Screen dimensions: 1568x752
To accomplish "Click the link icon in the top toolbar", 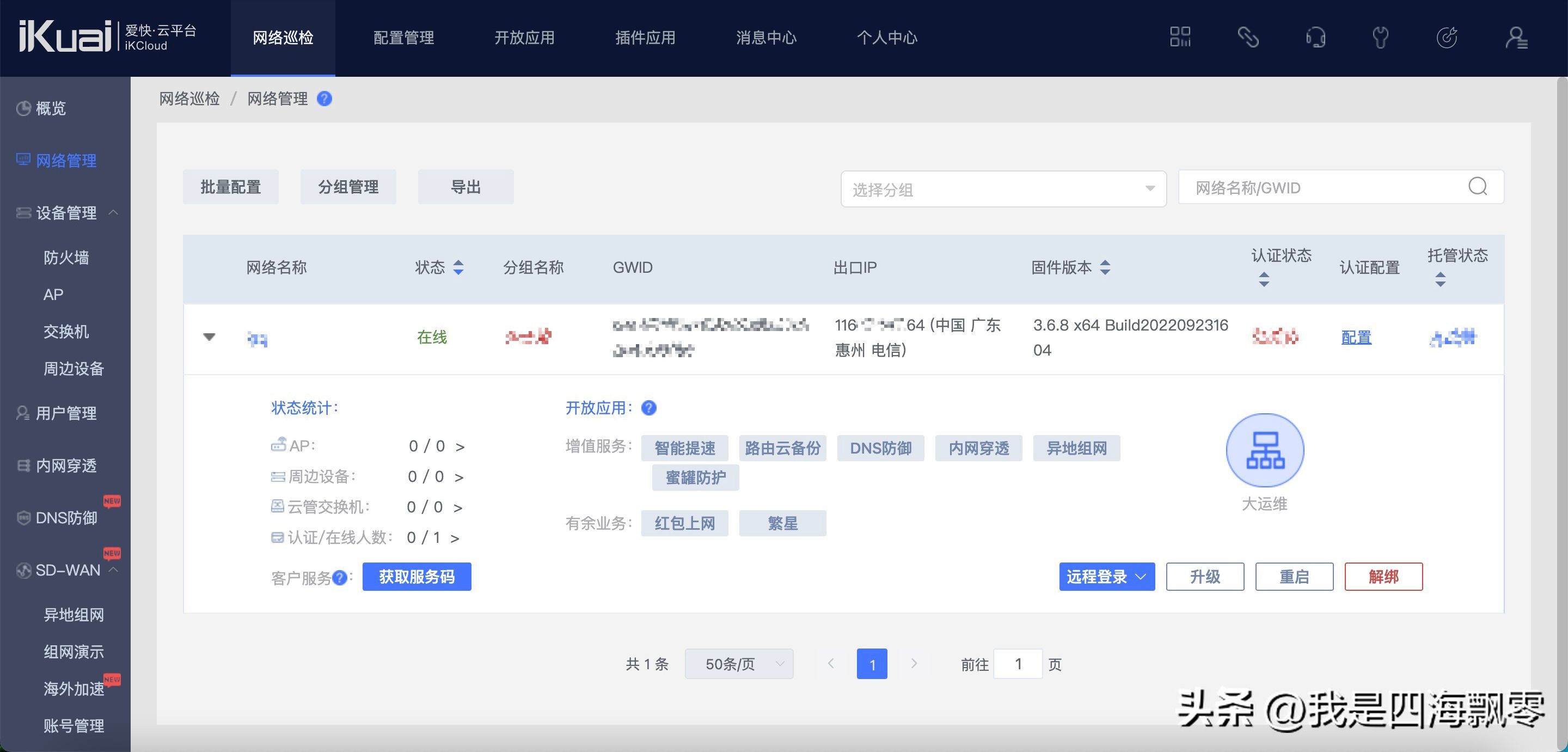I will [x=1248, y=37].
